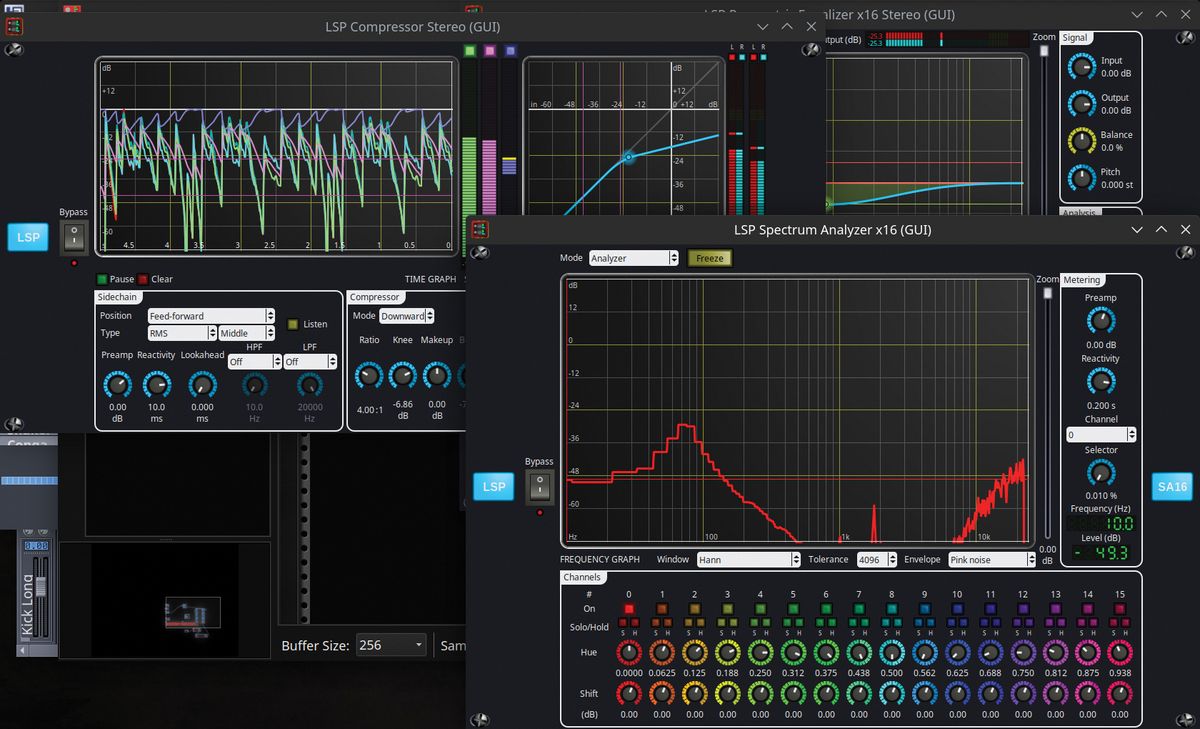Click the LSP logo on the Spectrum Analyzer
This screenshot has width=1200, height=729.
[x=493, y=486]
